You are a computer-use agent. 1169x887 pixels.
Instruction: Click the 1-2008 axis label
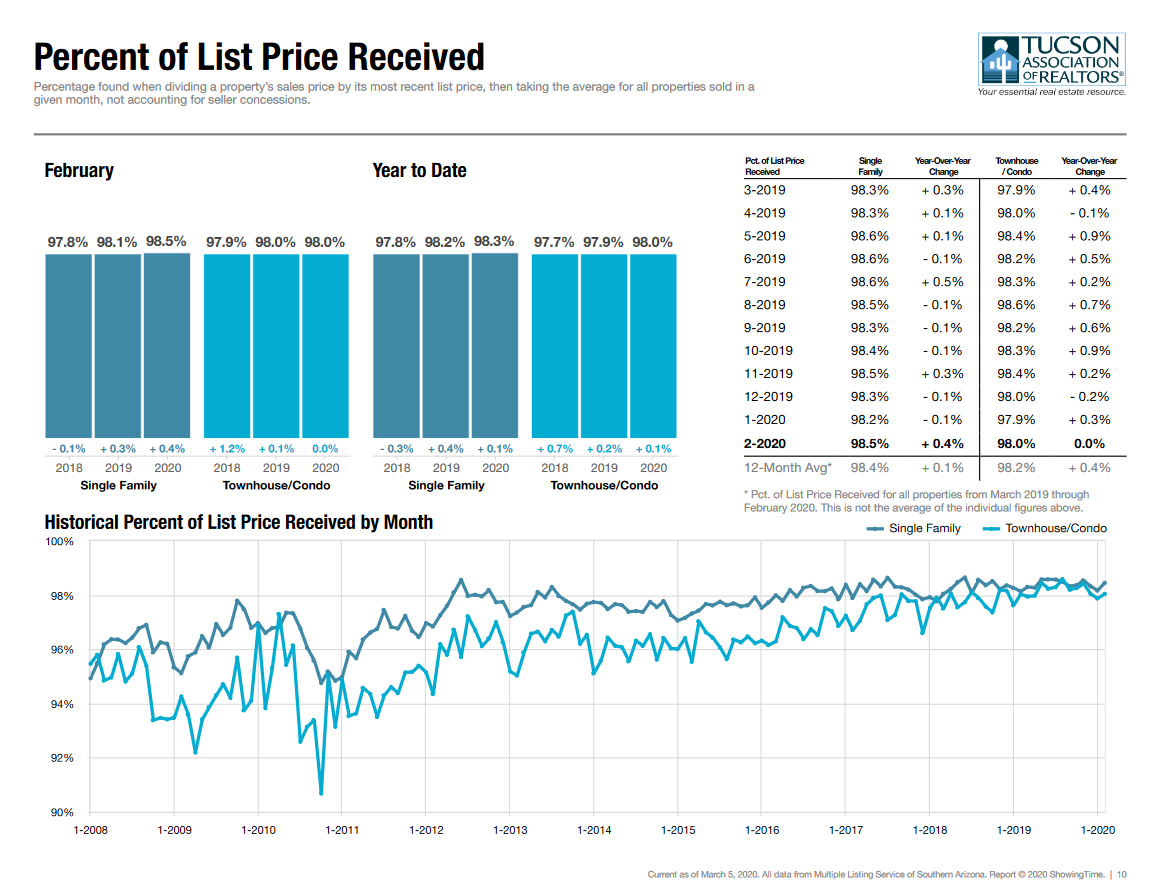coord(90,830)
